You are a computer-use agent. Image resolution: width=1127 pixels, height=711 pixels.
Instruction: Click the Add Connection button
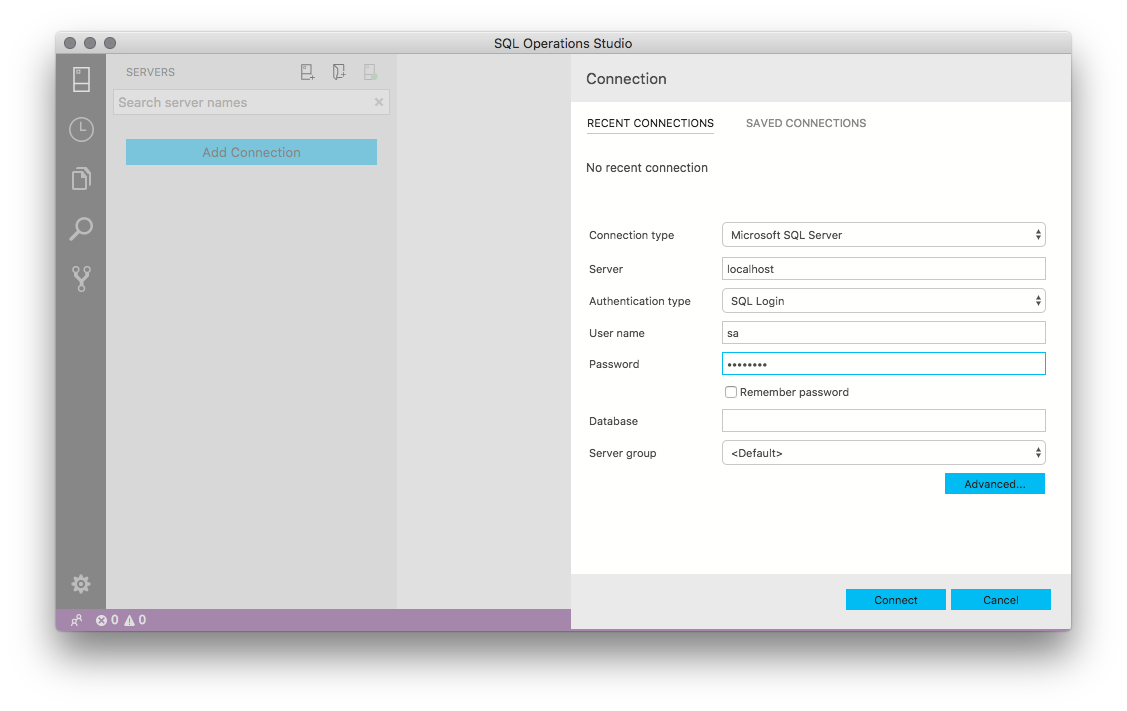coord(252,152)
